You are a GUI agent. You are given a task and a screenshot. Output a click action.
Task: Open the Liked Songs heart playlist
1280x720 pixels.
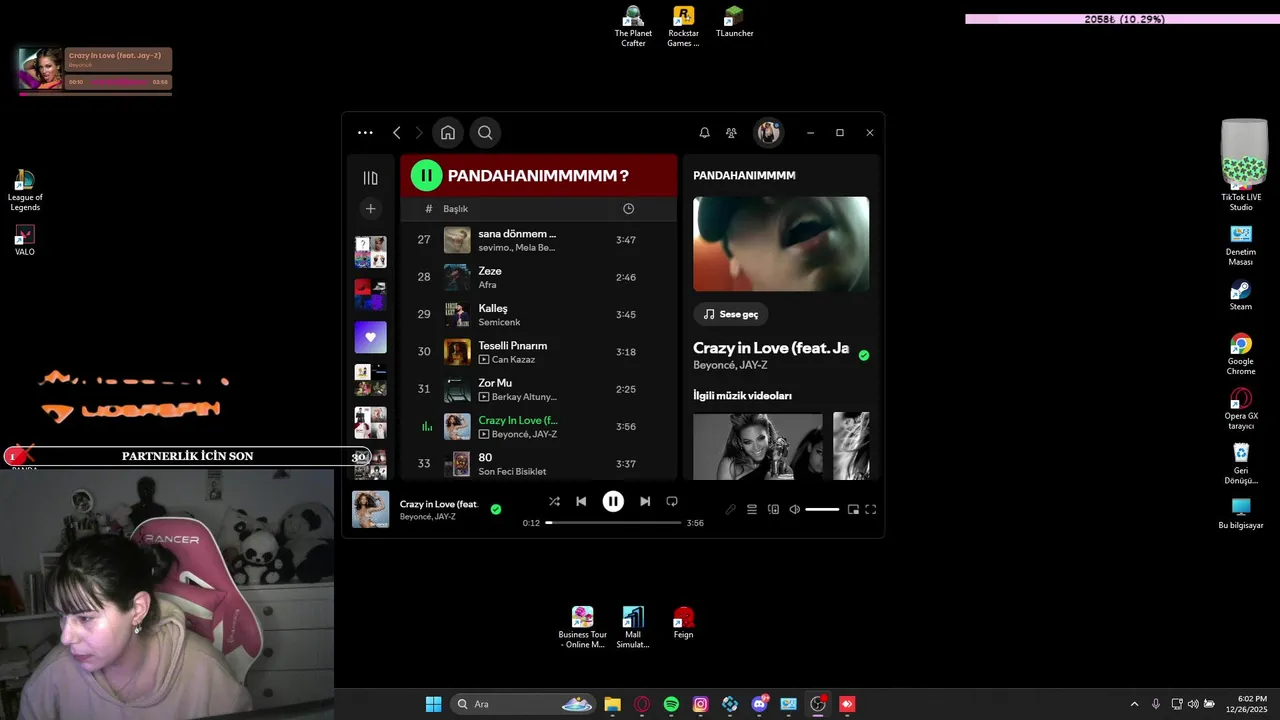coord(370,337)
